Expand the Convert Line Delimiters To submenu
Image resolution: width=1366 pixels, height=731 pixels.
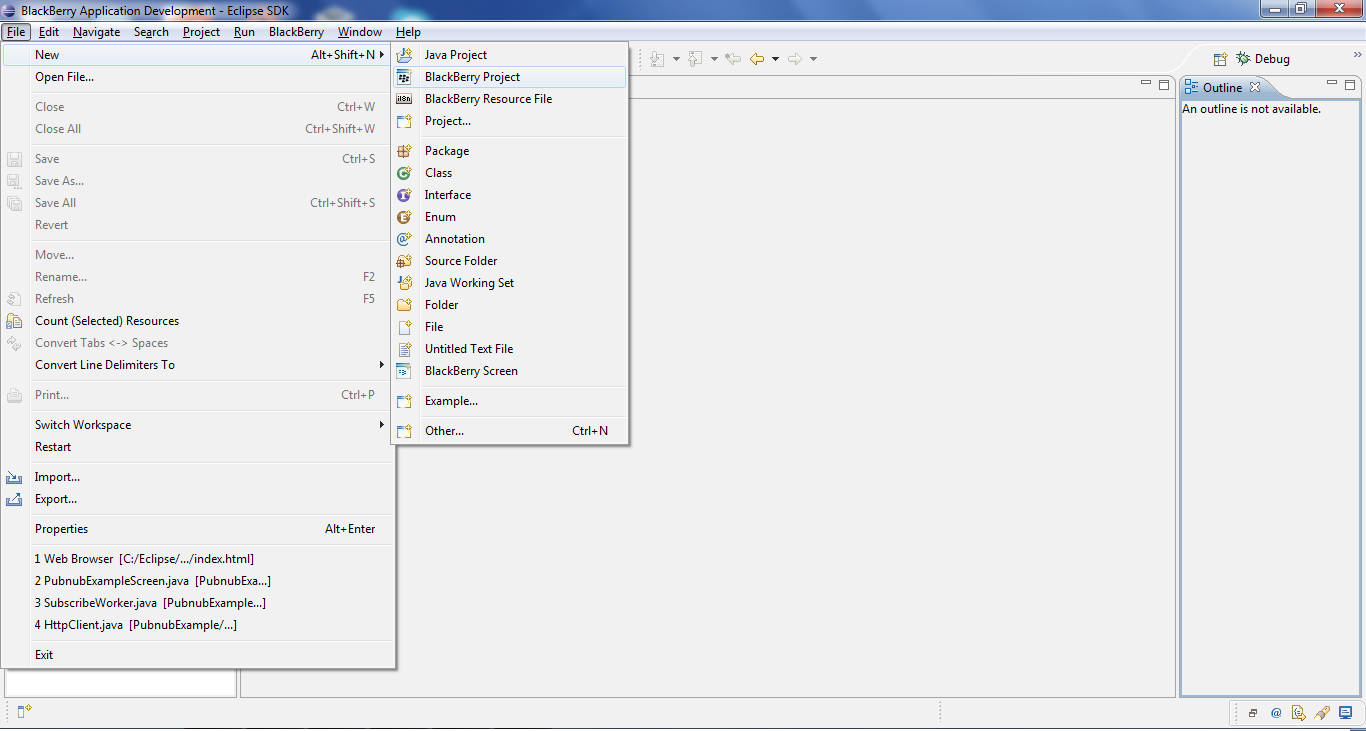[x=106, y=364]
